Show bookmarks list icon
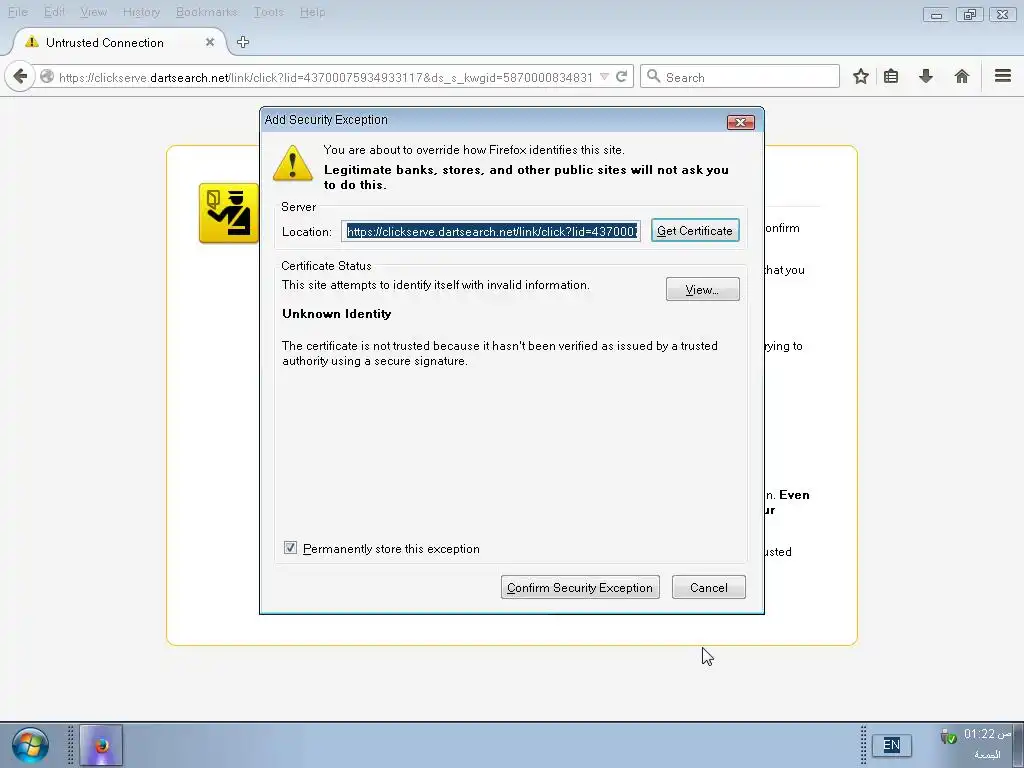This screenshot has height=768, width=1024. (x=891, y=76)
